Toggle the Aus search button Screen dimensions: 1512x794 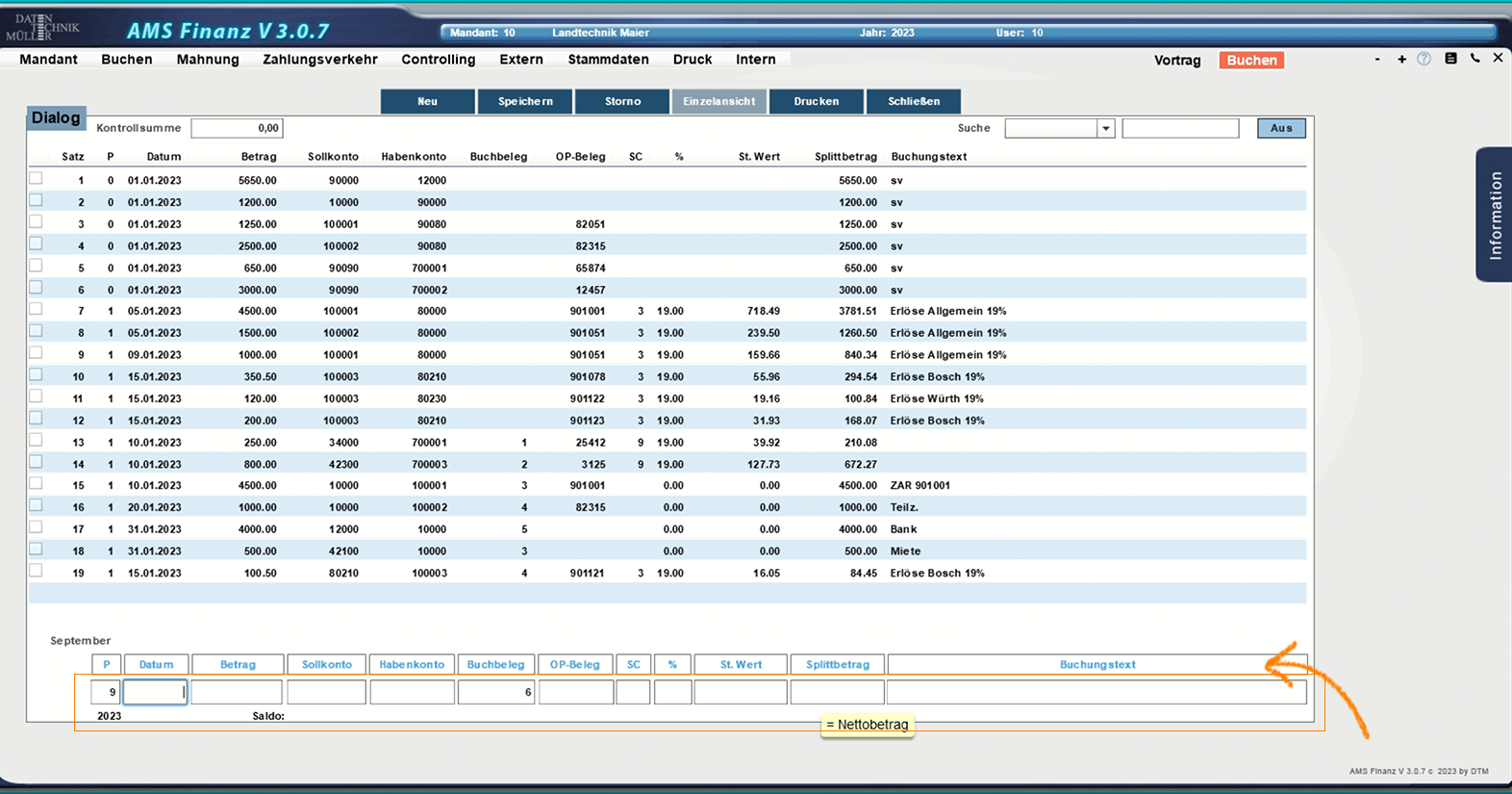1280,128
